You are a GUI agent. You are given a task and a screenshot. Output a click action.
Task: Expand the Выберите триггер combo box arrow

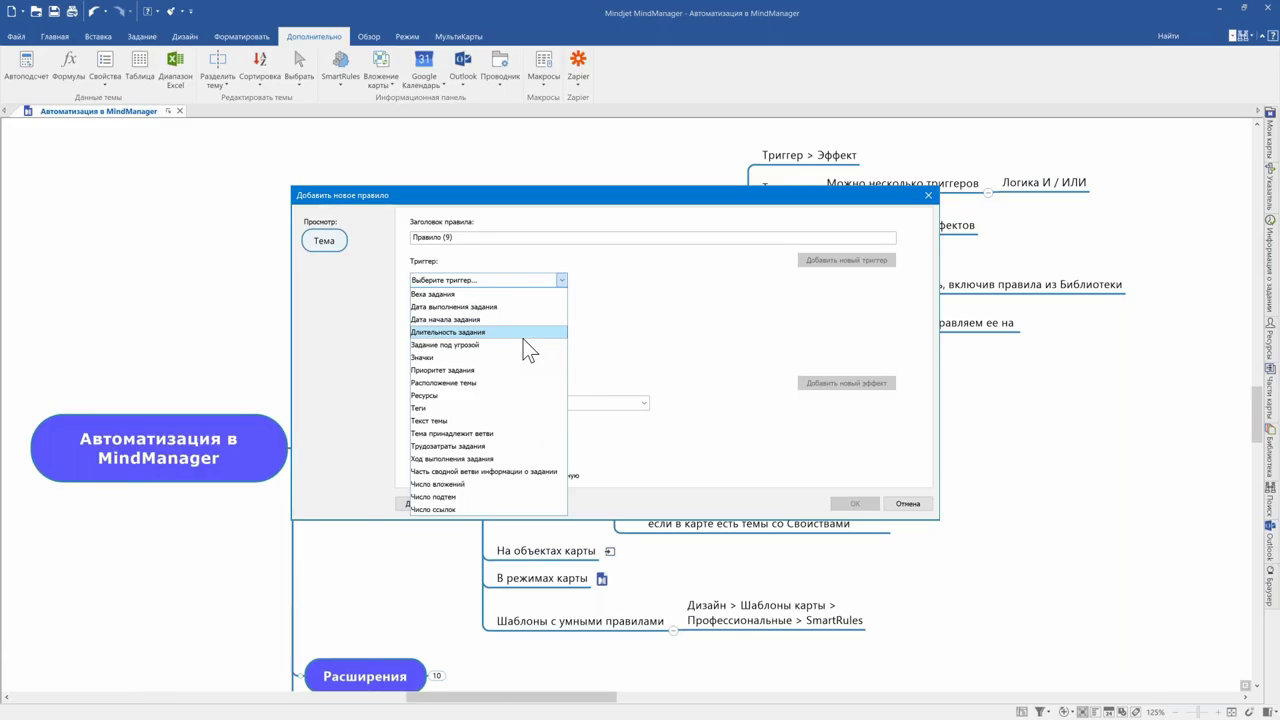click(x=562, y=280)
